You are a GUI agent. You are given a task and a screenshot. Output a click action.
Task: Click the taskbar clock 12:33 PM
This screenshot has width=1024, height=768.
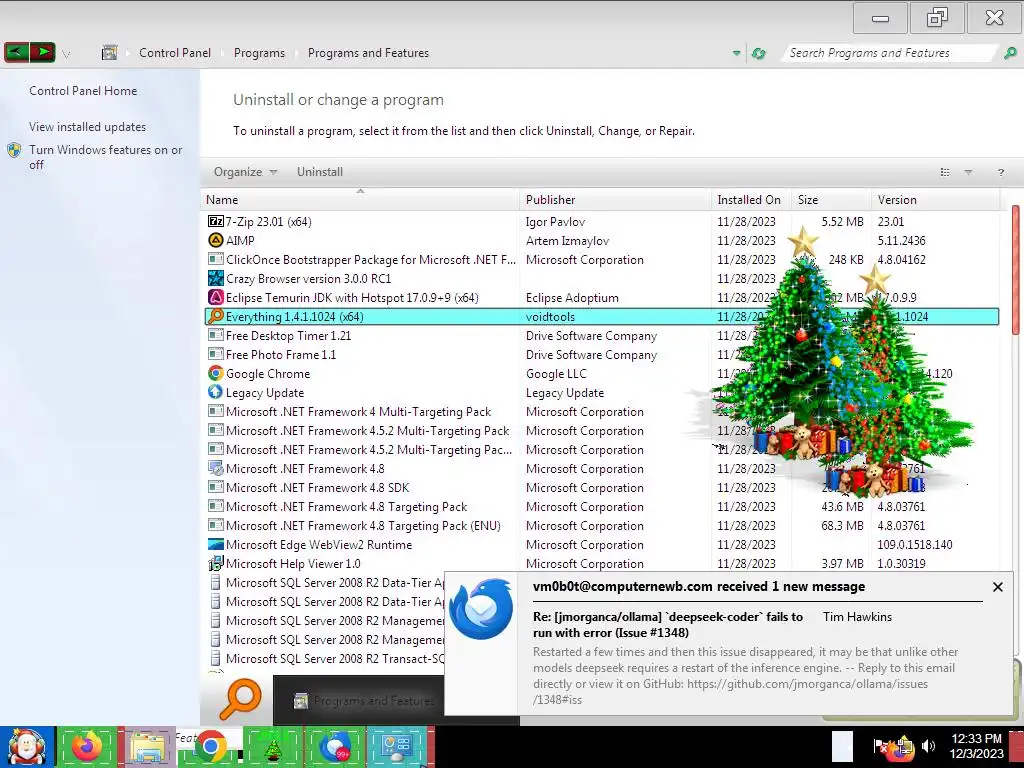(976, 739)
